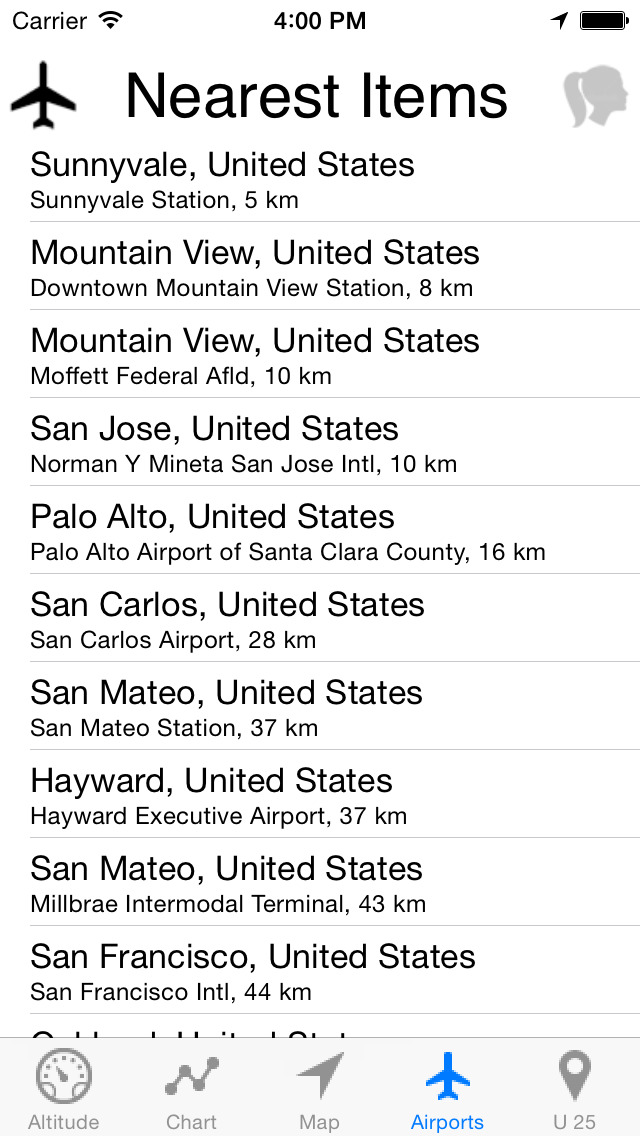Select Moffett Federal Afld row
The image size is (640, 1136).
pos(320,354)
